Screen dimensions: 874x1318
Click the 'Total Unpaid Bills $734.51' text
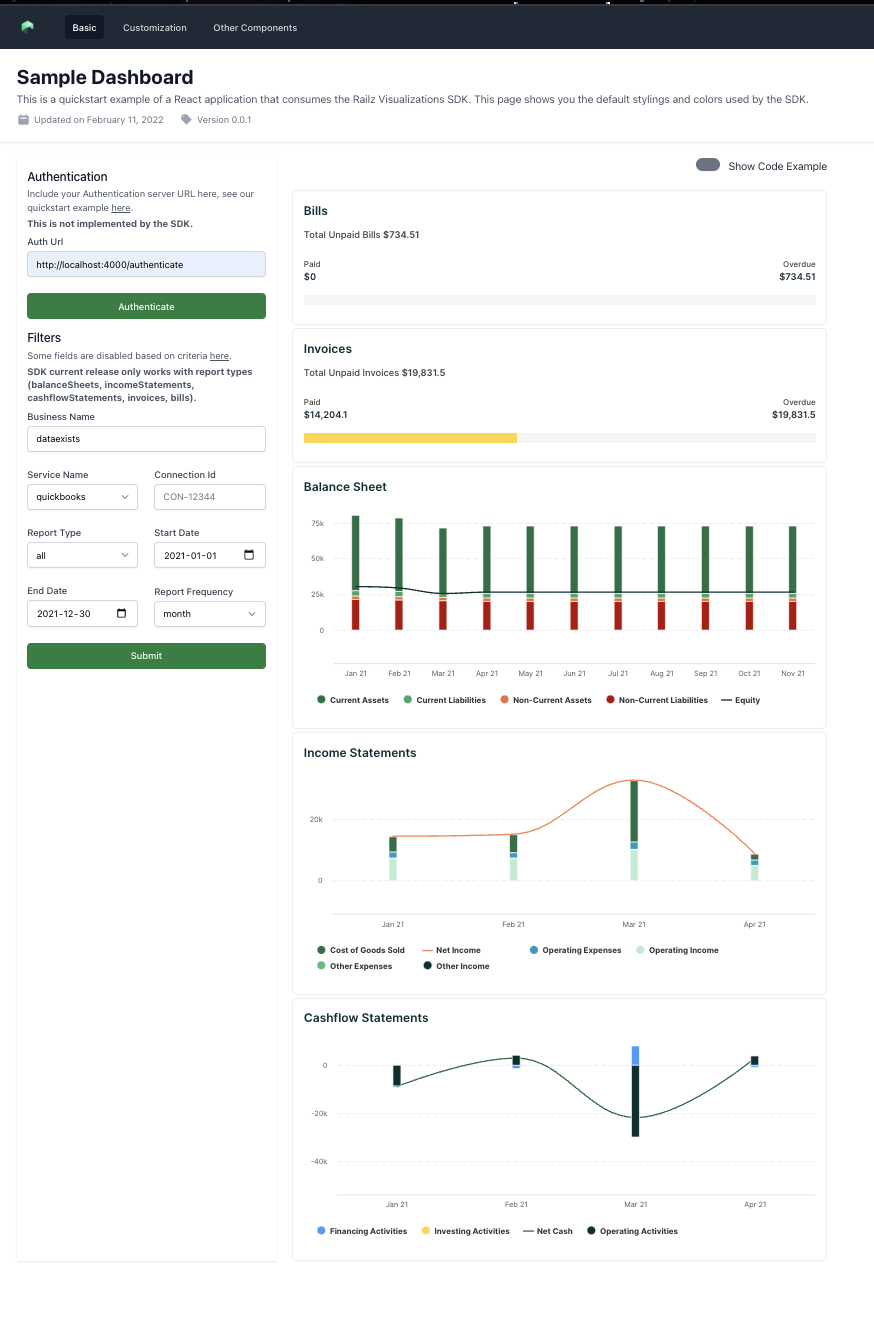click(x=362, y=235)
